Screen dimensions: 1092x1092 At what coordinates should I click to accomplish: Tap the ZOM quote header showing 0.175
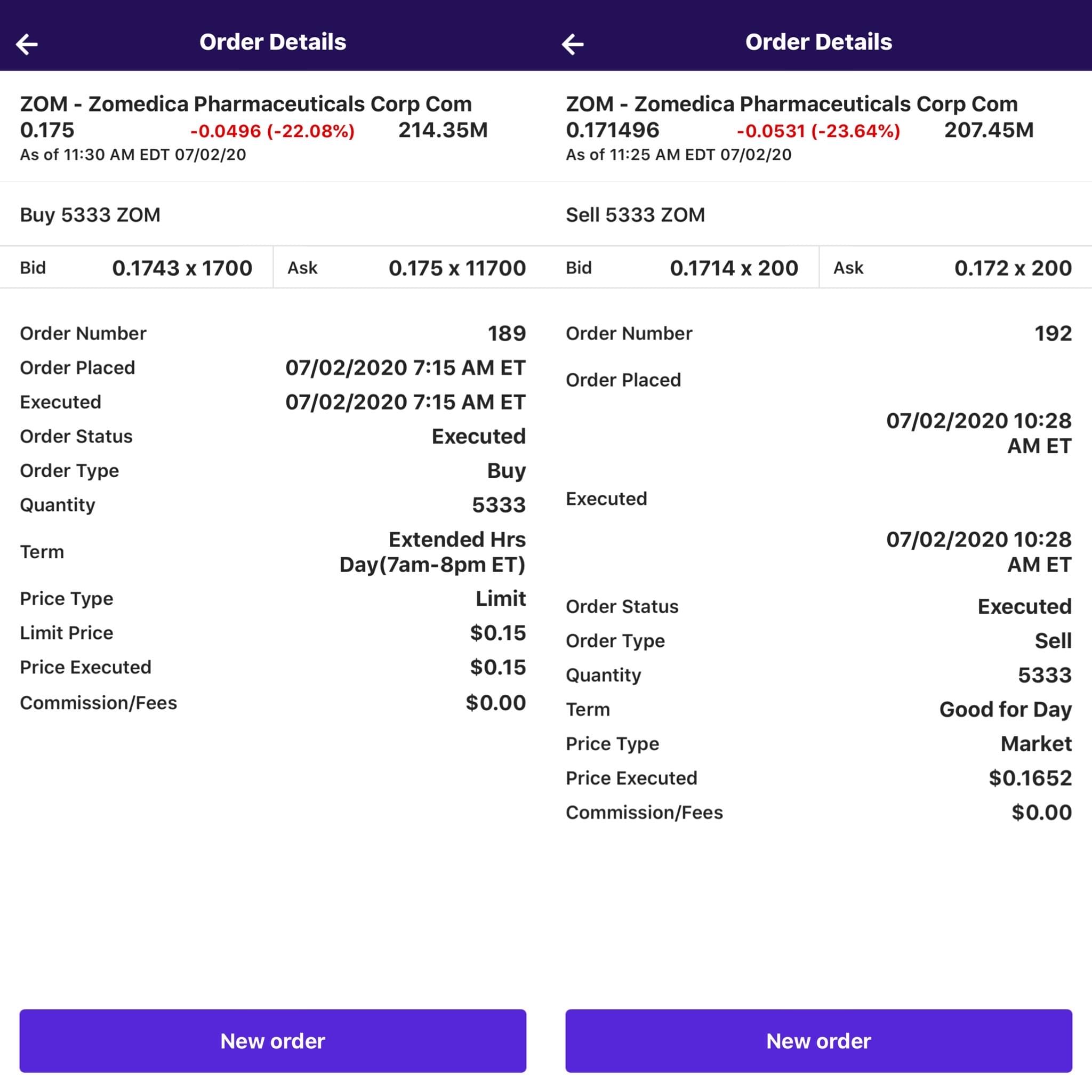pyautogui.click(x=47, y=131)
